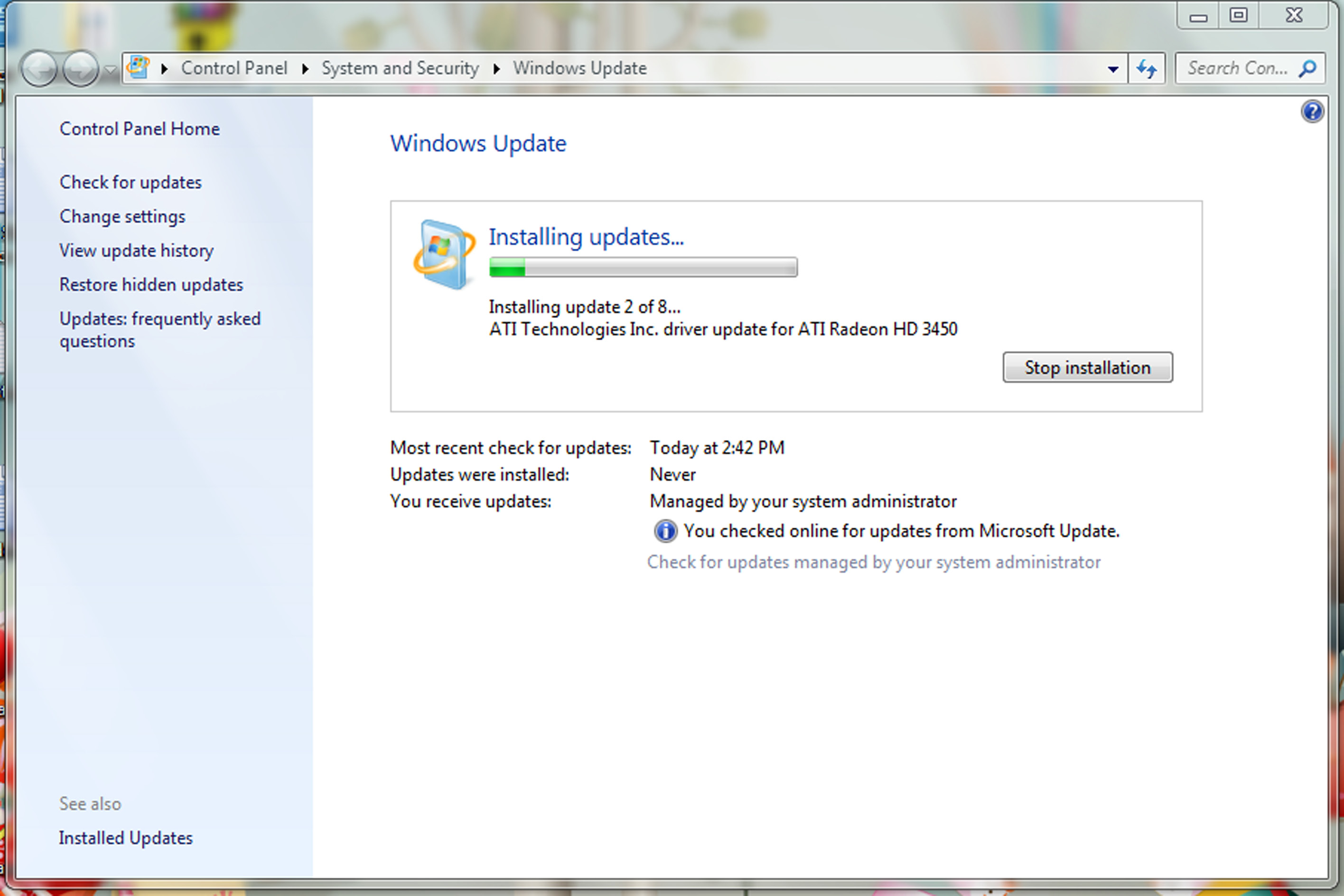The image size is (1344, 896).
Task: Click the blue information icon
Action: pyautogui.click(x=665, y=531)
